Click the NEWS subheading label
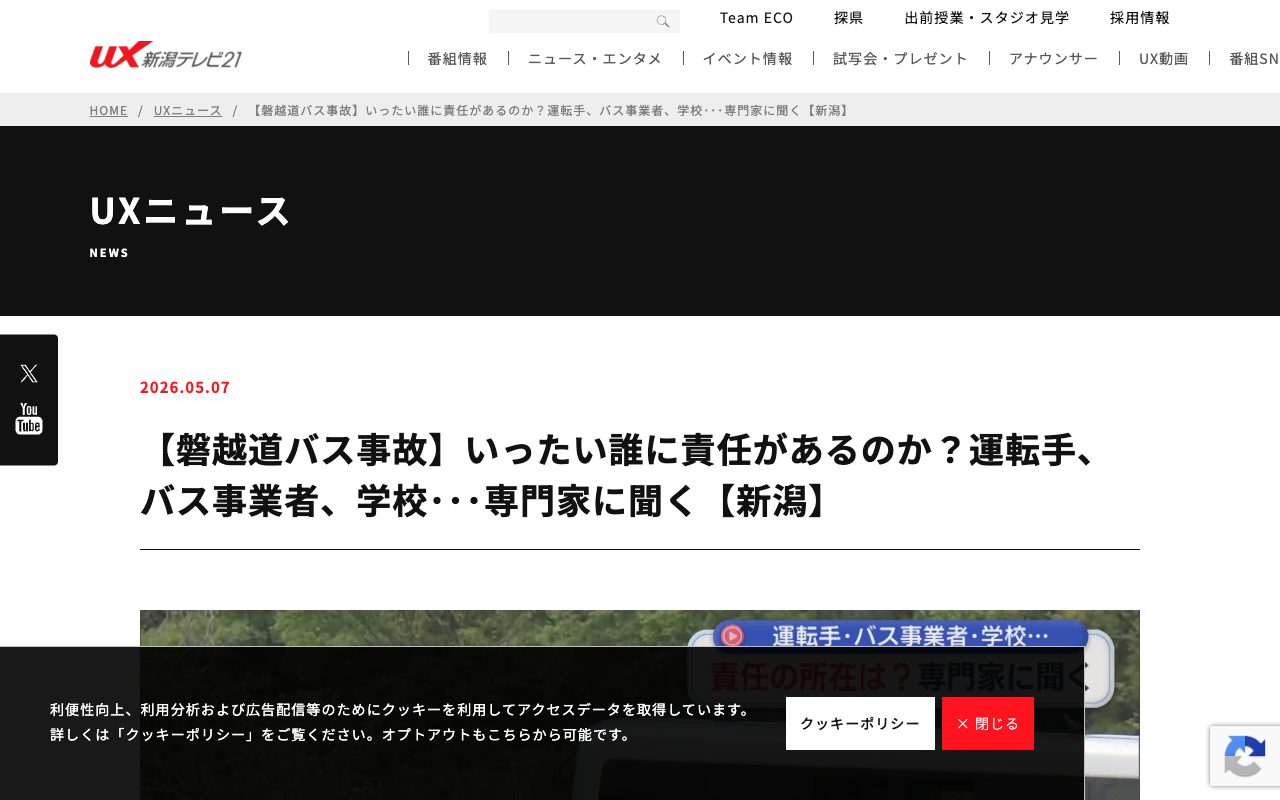This screenshot has width=1280, height=800. tap(109, 252)
